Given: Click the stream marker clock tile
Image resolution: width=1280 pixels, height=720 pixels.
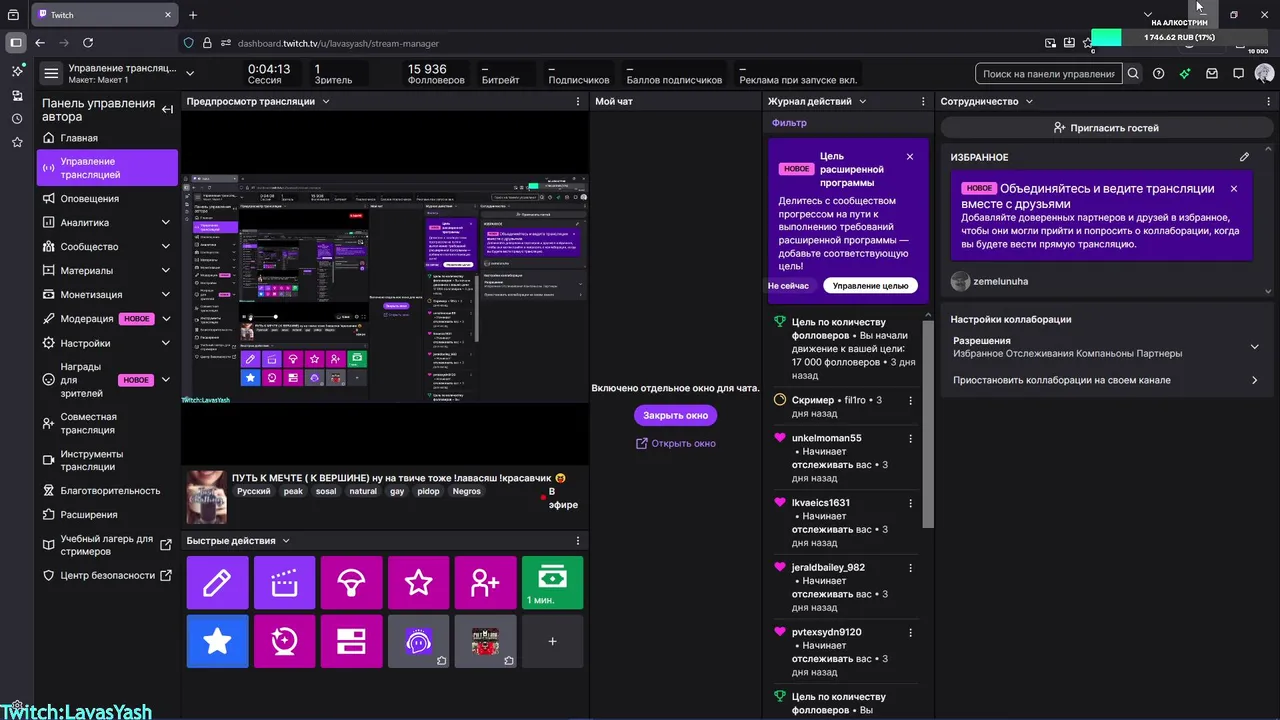Looking at the screenshot, I should tap(284, 641).
